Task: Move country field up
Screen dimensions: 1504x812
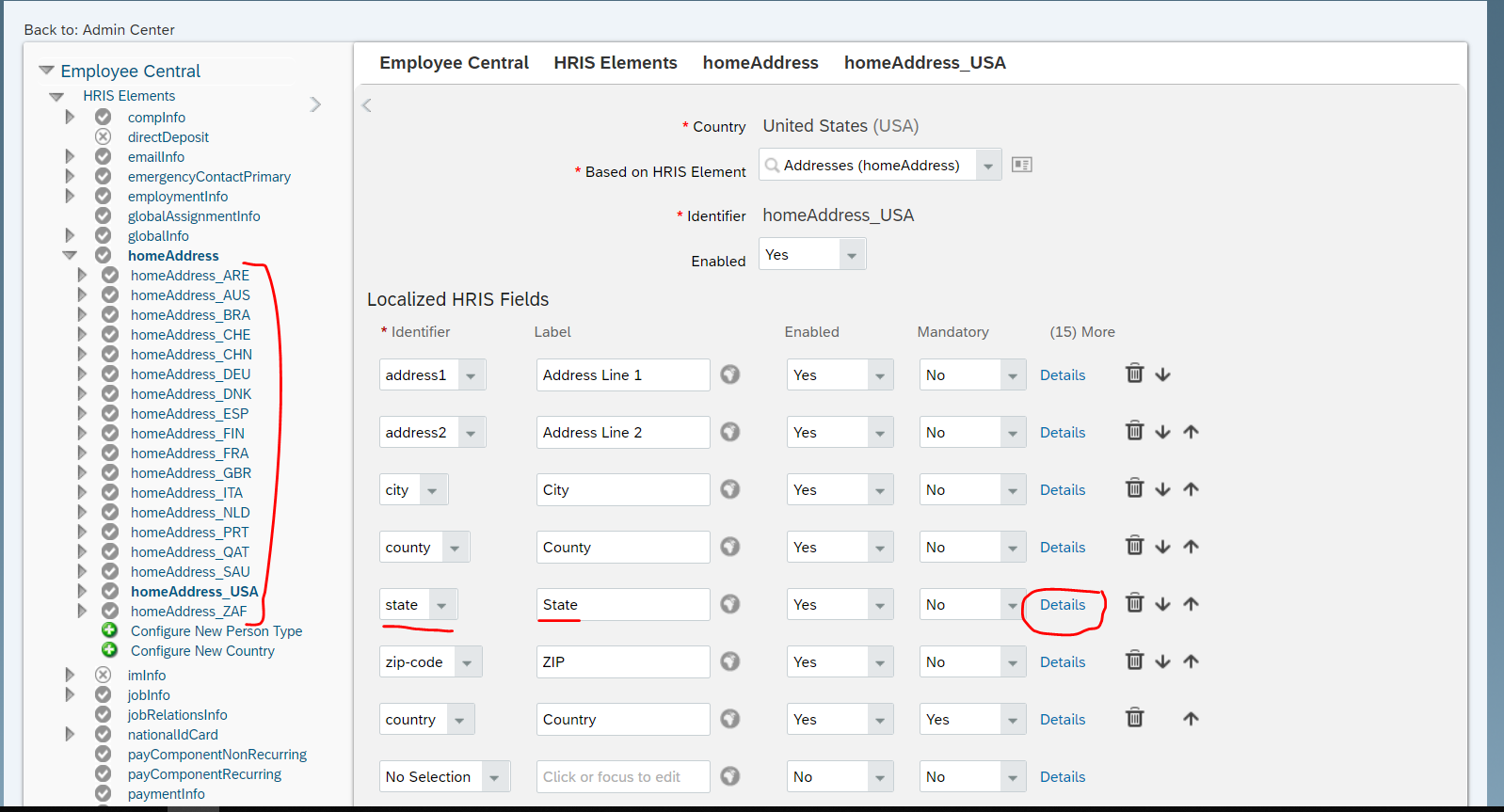Action: [1191, 719]
